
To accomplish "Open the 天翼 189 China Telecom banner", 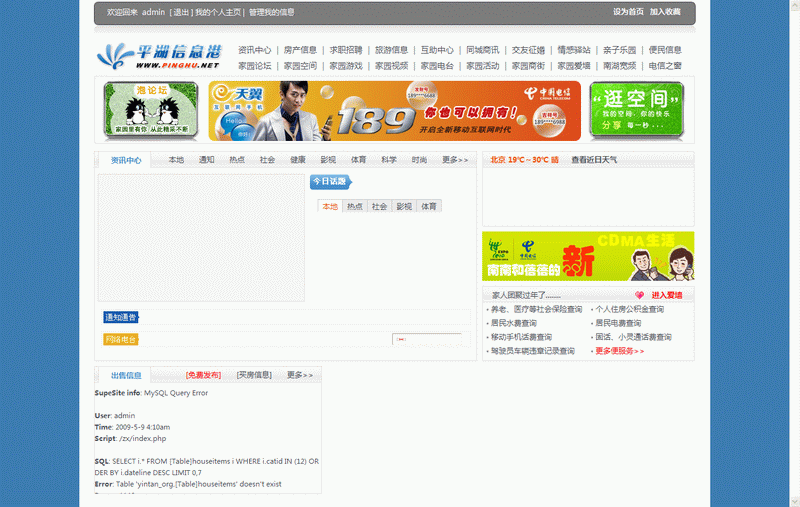I will click(x=394, y=111).
